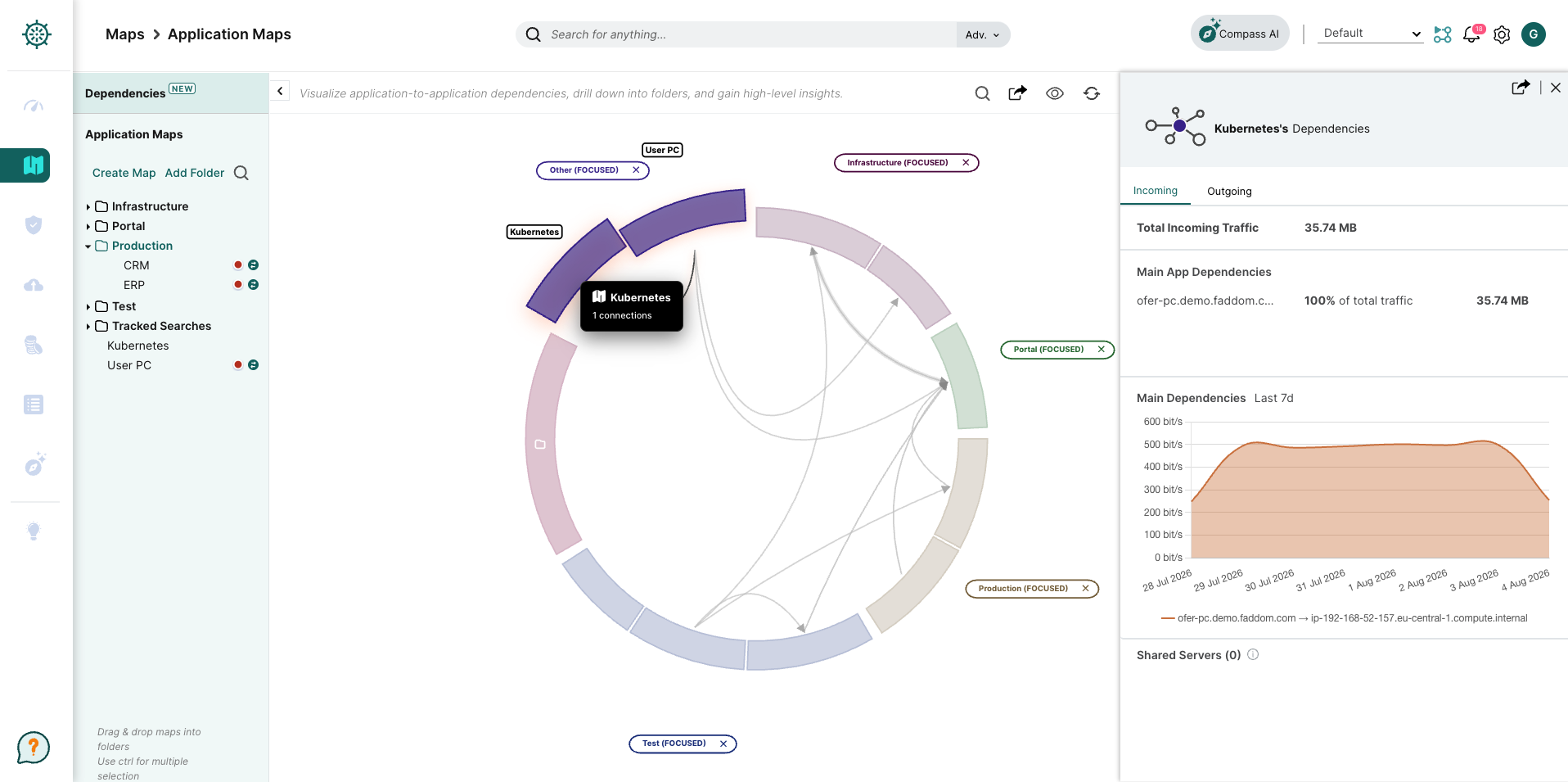1568x782 pixels.
Task: Collapse the left panel with chevron
Action: pyautogui.click(x=280, y=91)
